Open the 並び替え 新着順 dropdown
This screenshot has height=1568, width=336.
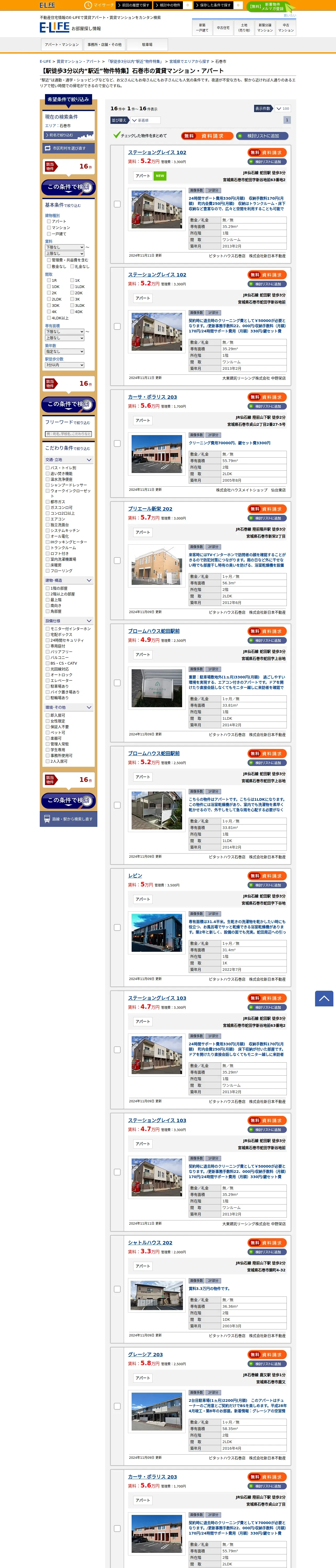coord(145,120)
